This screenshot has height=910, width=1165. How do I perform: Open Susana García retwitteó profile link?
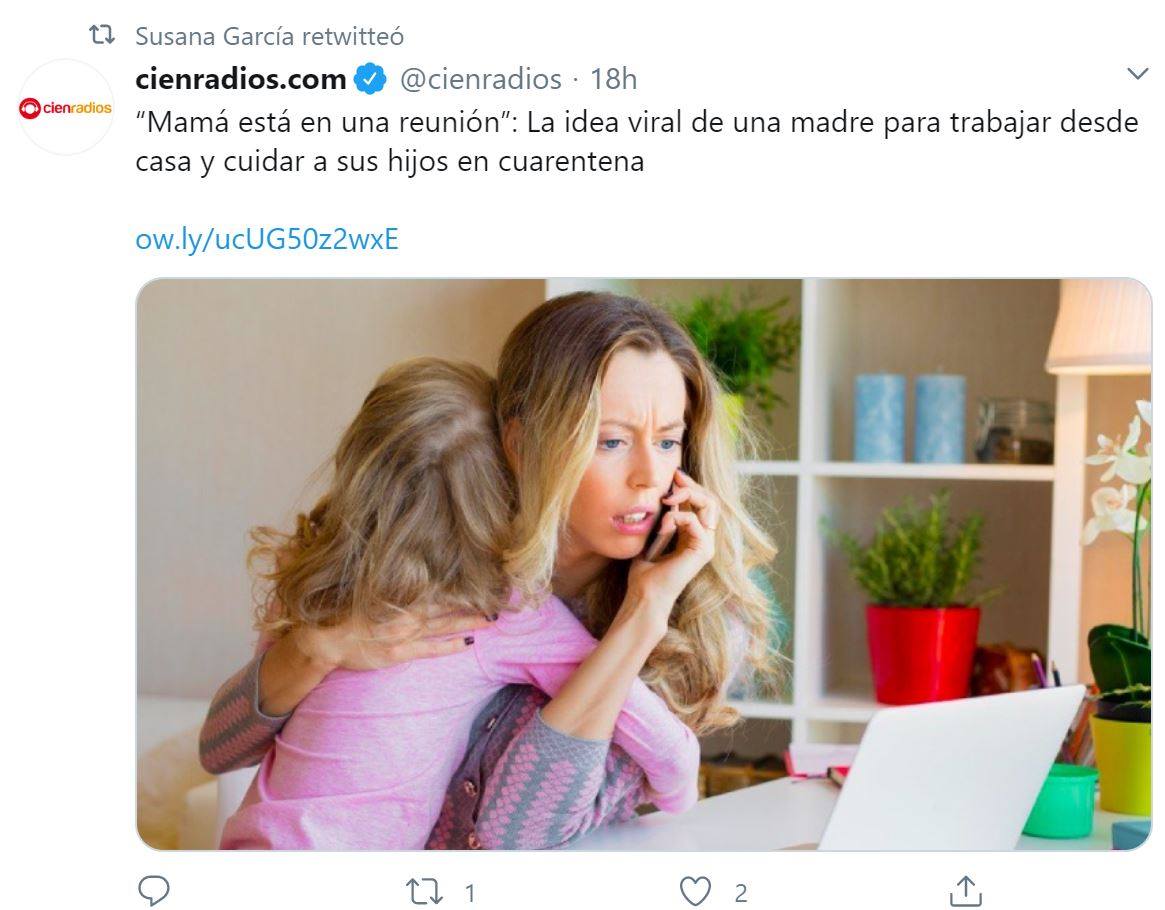(x=269, y=36)
